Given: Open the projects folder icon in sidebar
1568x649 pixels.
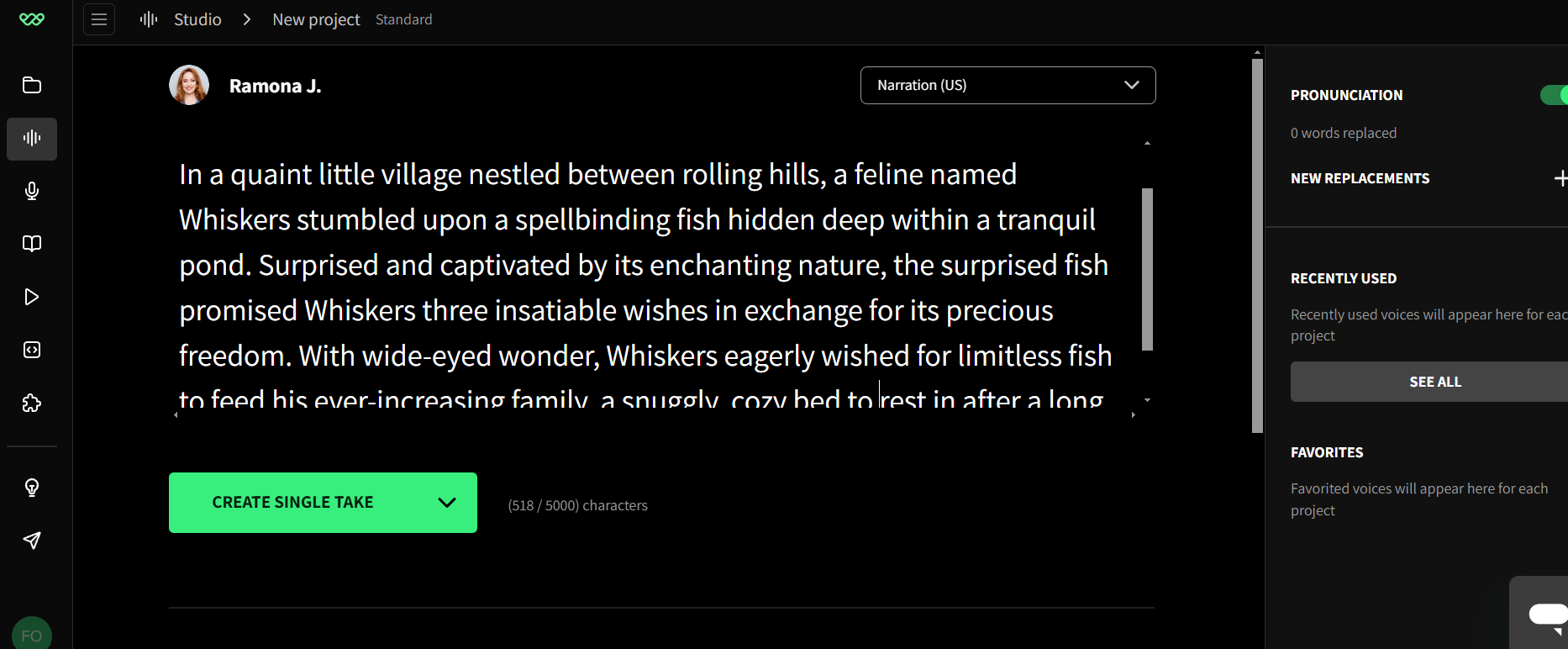Looking at the screenshot, I should pyautogui.click(x=32, y=86).
